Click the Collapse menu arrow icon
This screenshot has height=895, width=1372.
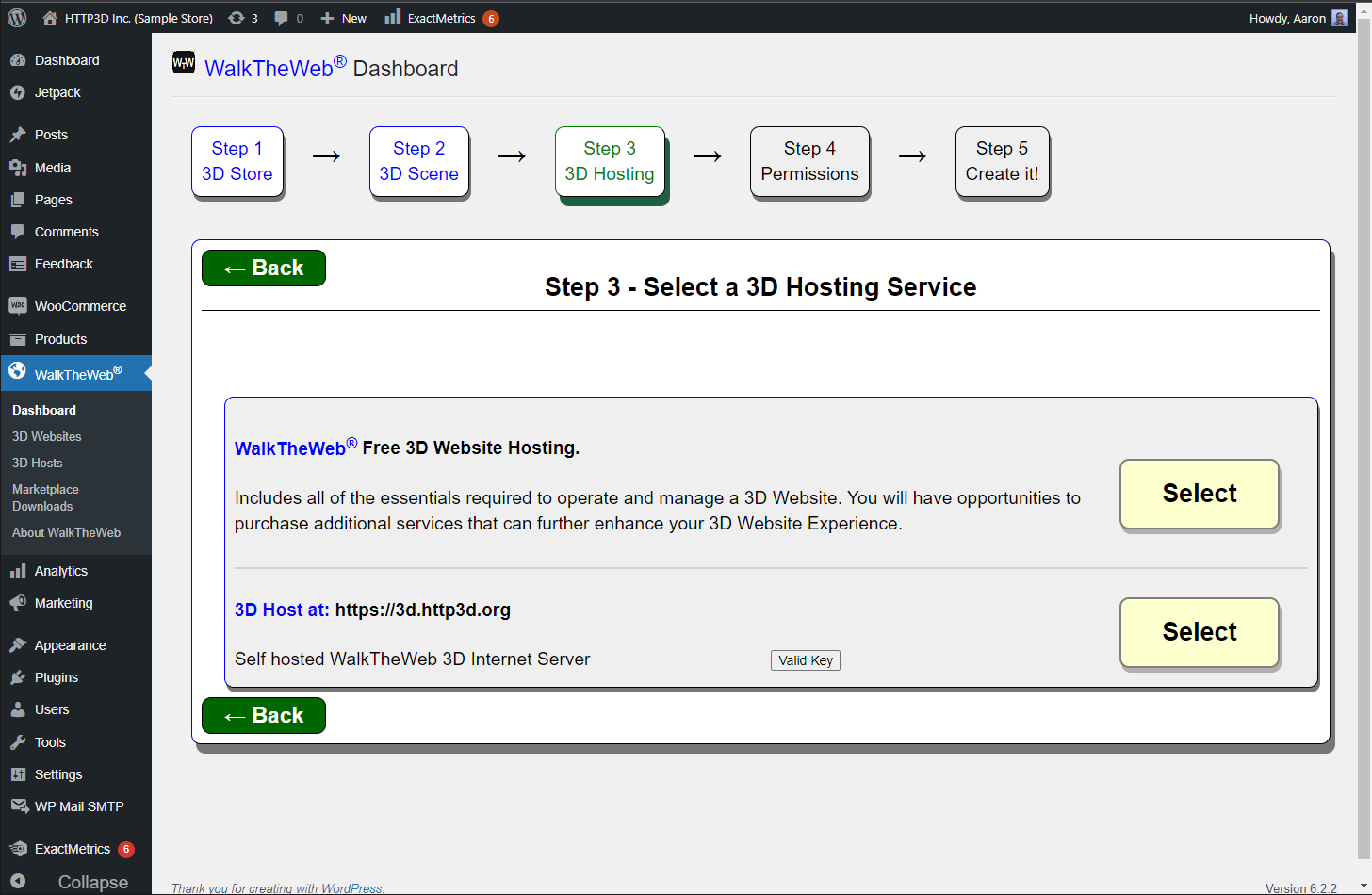18,881
